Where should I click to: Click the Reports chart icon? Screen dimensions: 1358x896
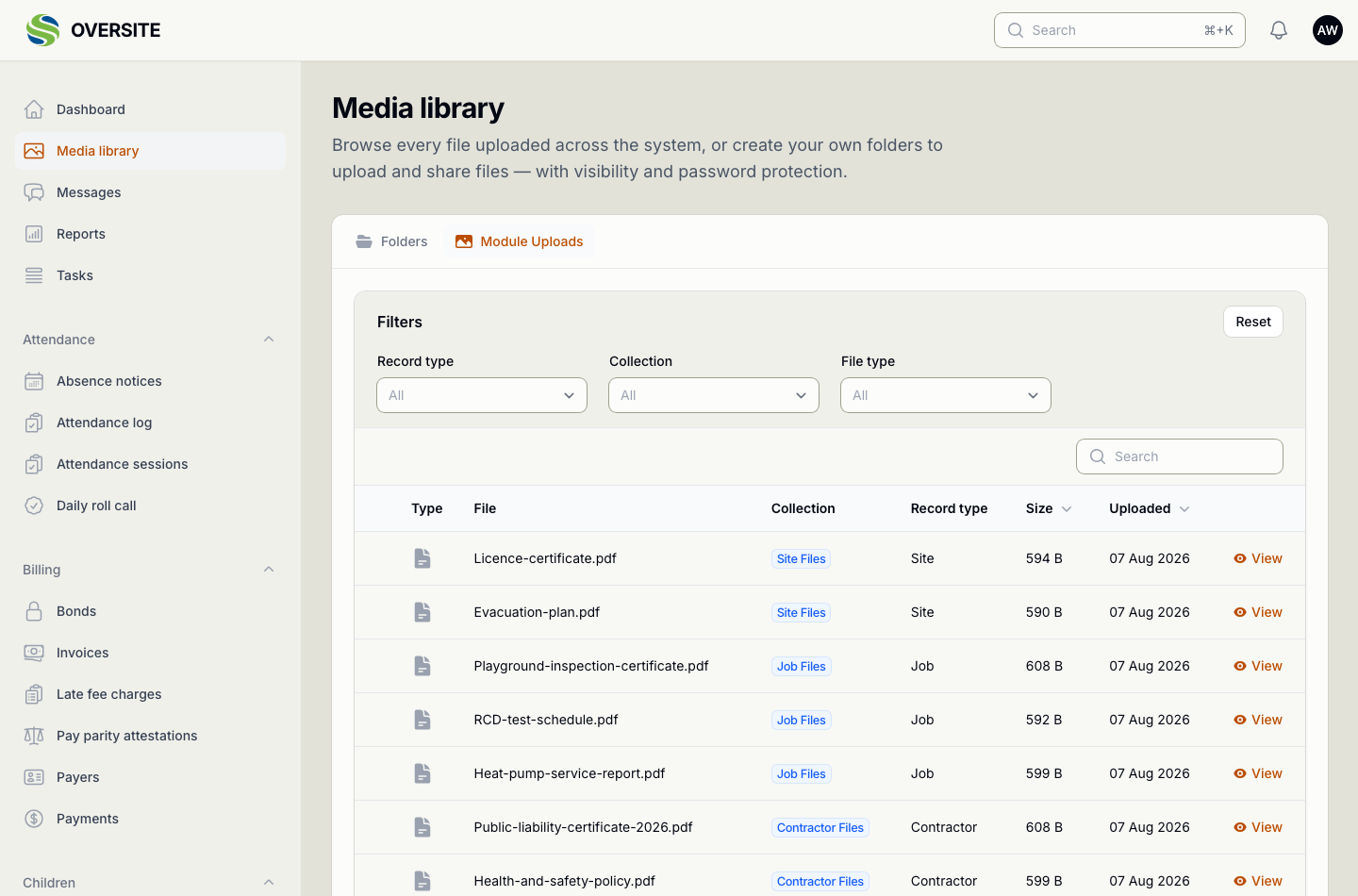coord(34,234)
